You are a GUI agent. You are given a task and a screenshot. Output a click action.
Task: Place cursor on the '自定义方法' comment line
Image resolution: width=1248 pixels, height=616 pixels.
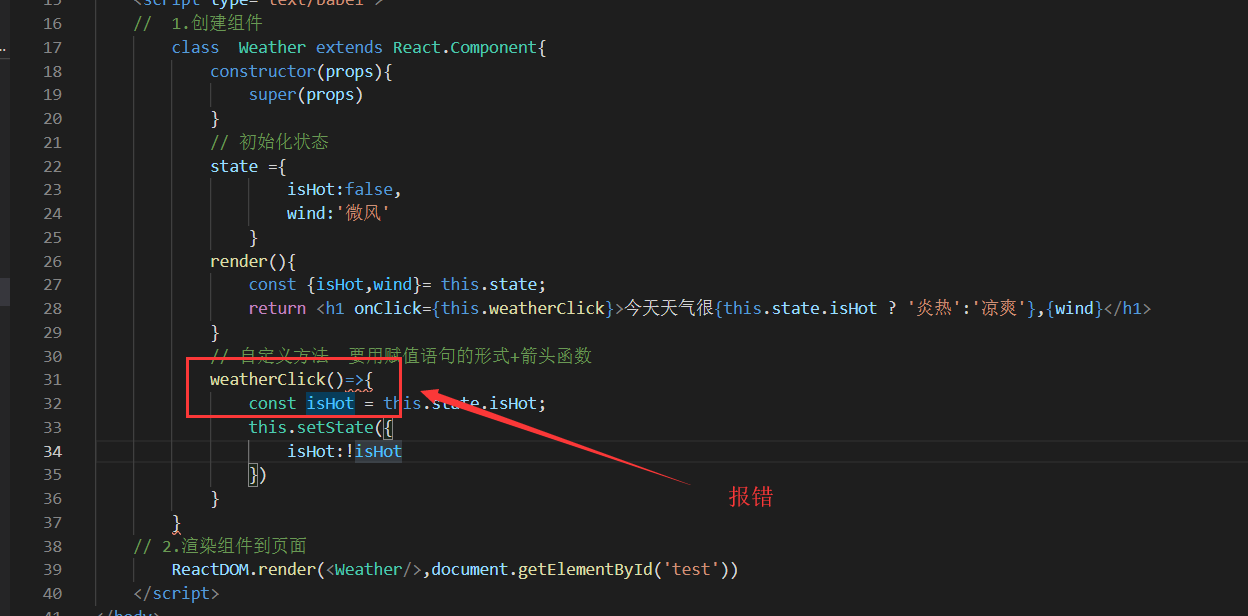click(x=401, y=356)
